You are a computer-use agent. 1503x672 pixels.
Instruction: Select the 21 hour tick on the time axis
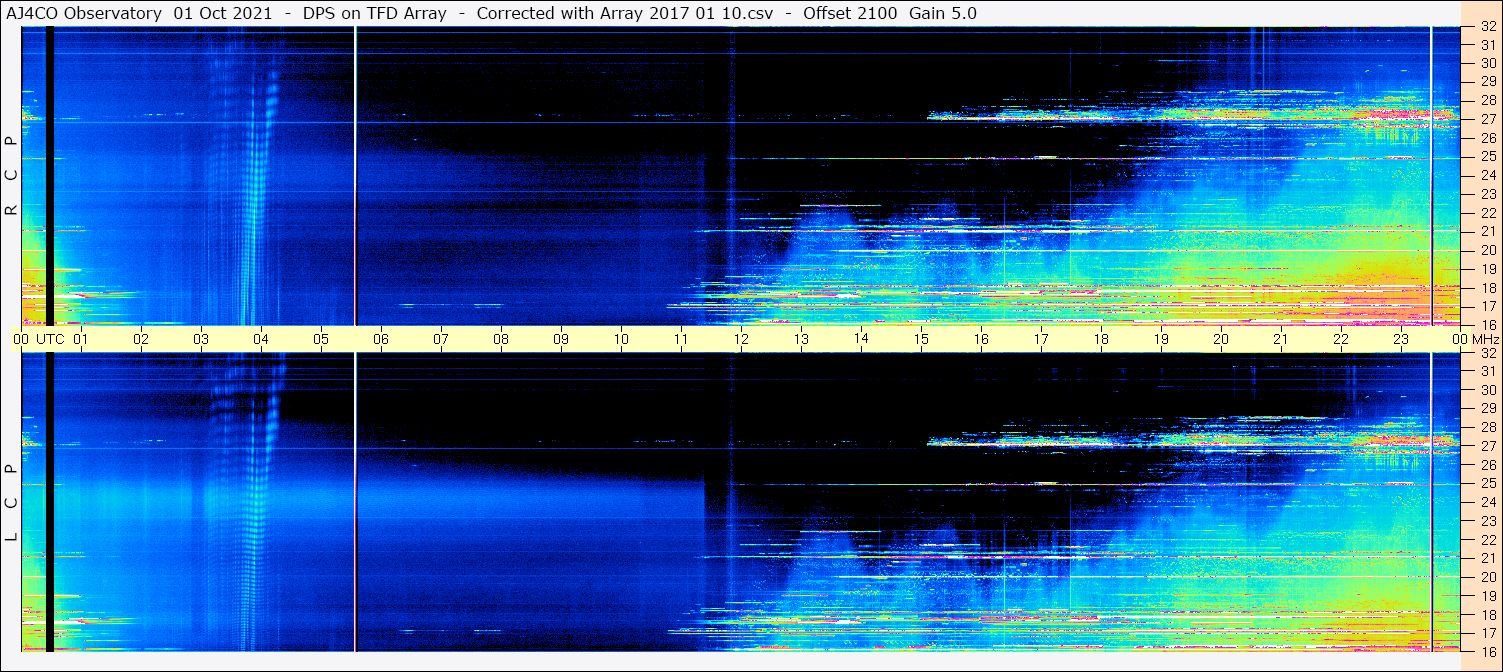coord(1281,339)
